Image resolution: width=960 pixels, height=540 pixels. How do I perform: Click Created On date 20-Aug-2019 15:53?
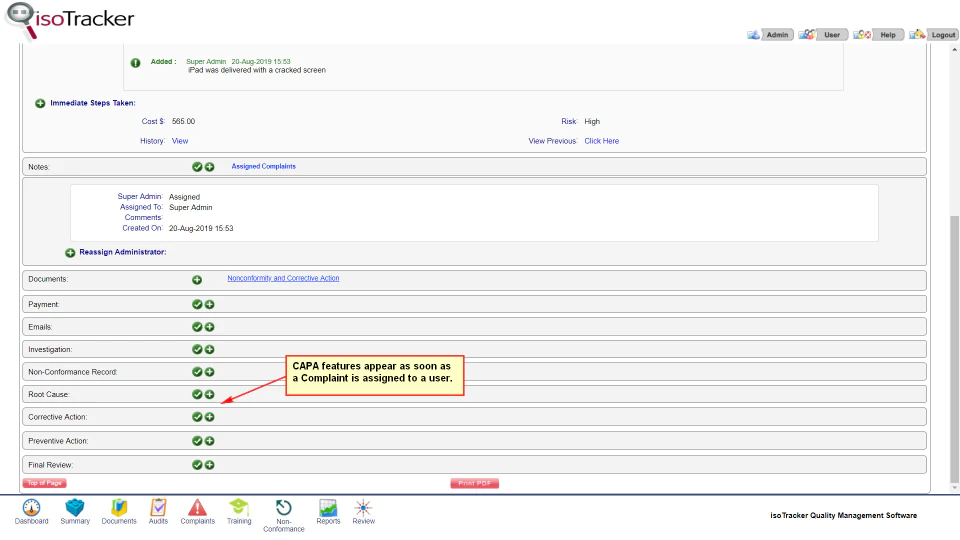tap(201, 228)
